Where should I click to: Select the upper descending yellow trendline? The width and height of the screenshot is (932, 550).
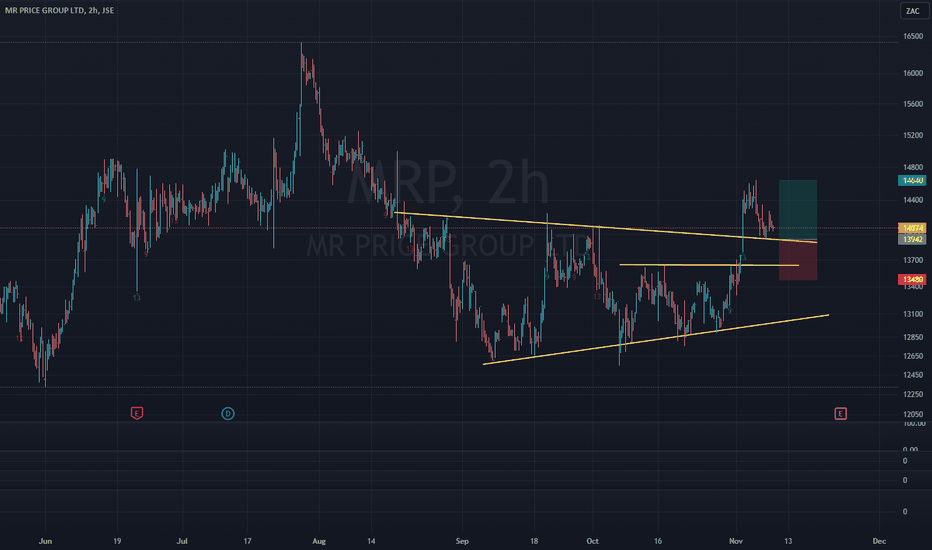tap(605, 227)
